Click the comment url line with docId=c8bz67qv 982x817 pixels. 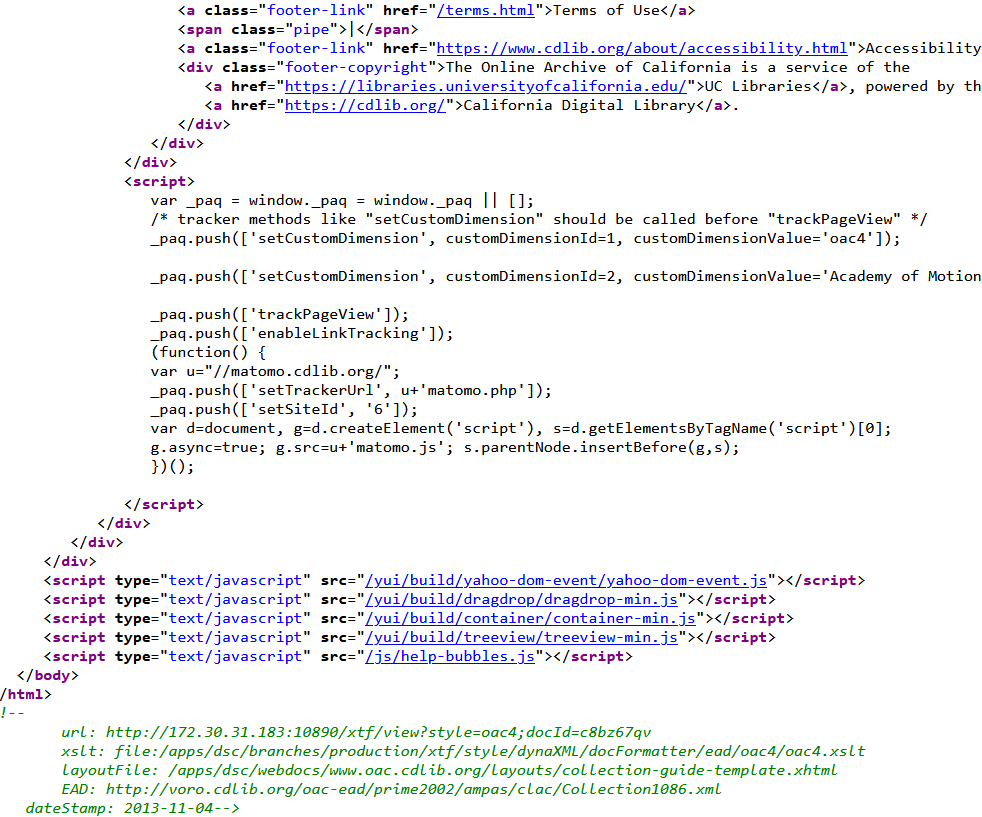(x=356, y=732)
